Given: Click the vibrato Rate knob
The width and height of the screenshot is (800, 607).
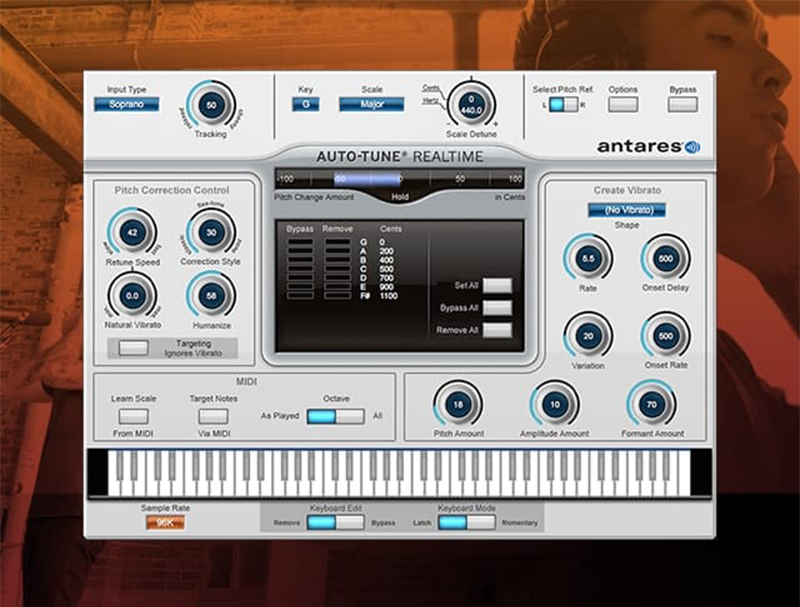Looking at the screenshot, I should 588,259.
